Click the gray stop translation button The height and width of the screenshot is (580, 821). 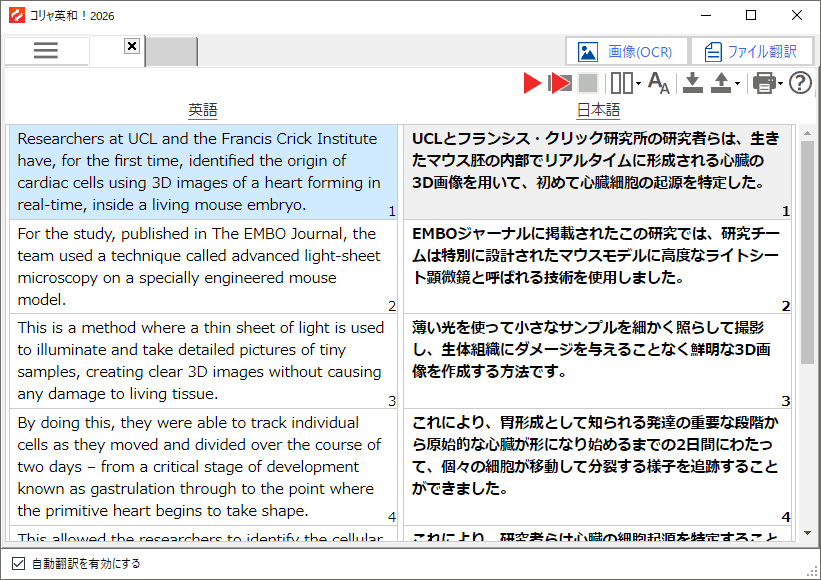(588, 84)
